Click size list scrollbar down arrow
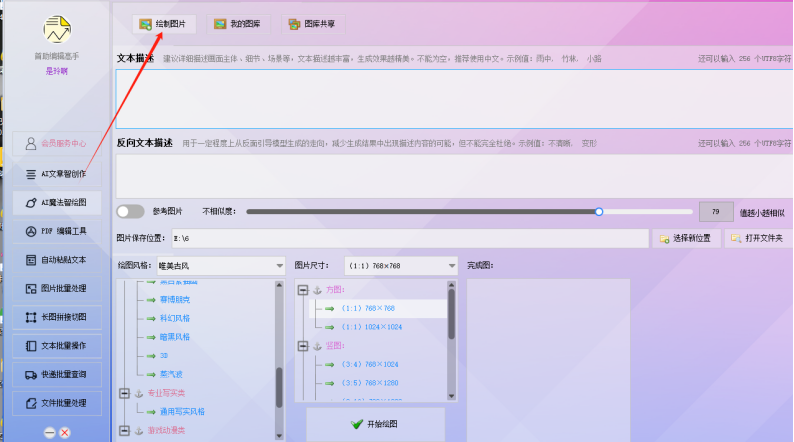Viewport: 794px width, 442px height. tap(451, 396)
